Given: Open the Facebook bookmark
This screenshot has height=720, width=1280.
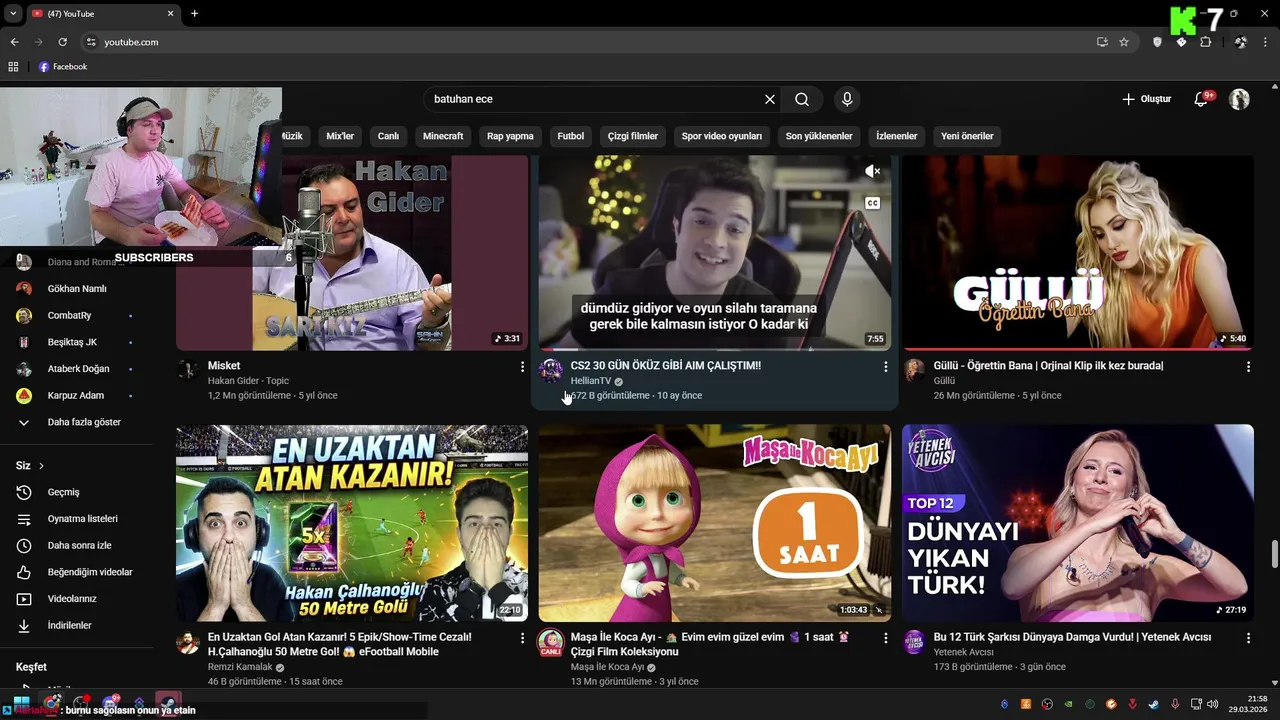Looking at the screenshot, I should [63, 67].
